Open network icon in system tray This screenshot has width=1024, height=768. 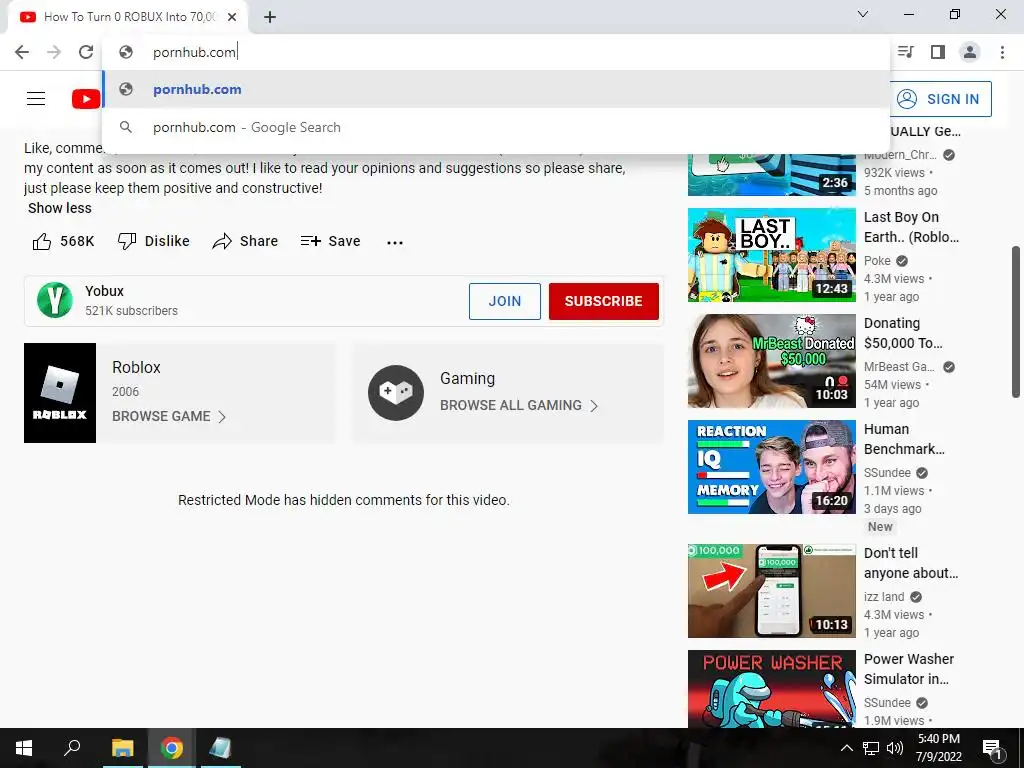pyautogui.click(x=871, y=748)
